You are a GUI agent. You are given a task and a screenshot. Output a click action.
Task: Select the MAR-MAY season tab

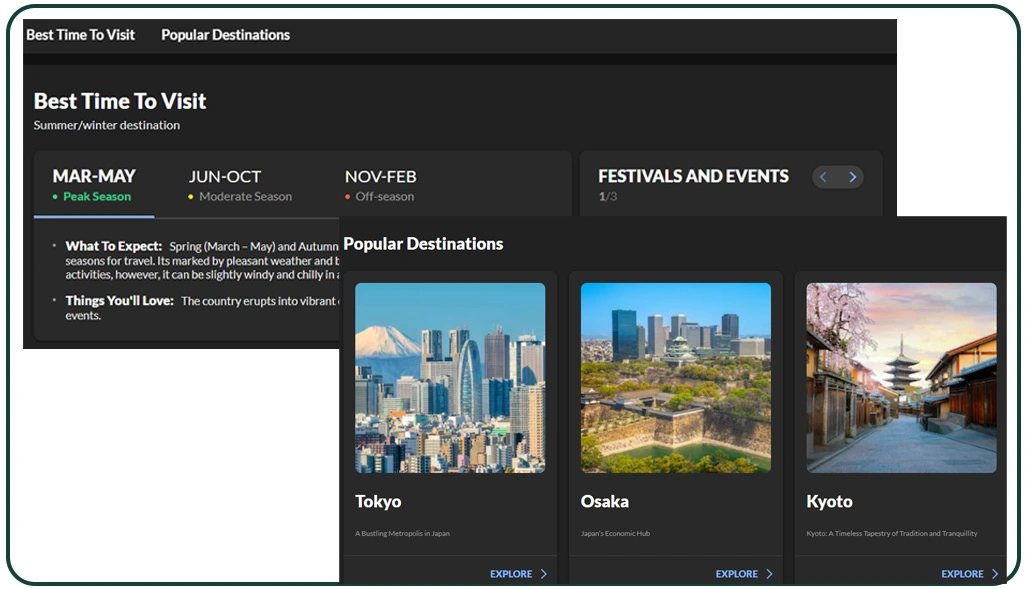(94, 177)
